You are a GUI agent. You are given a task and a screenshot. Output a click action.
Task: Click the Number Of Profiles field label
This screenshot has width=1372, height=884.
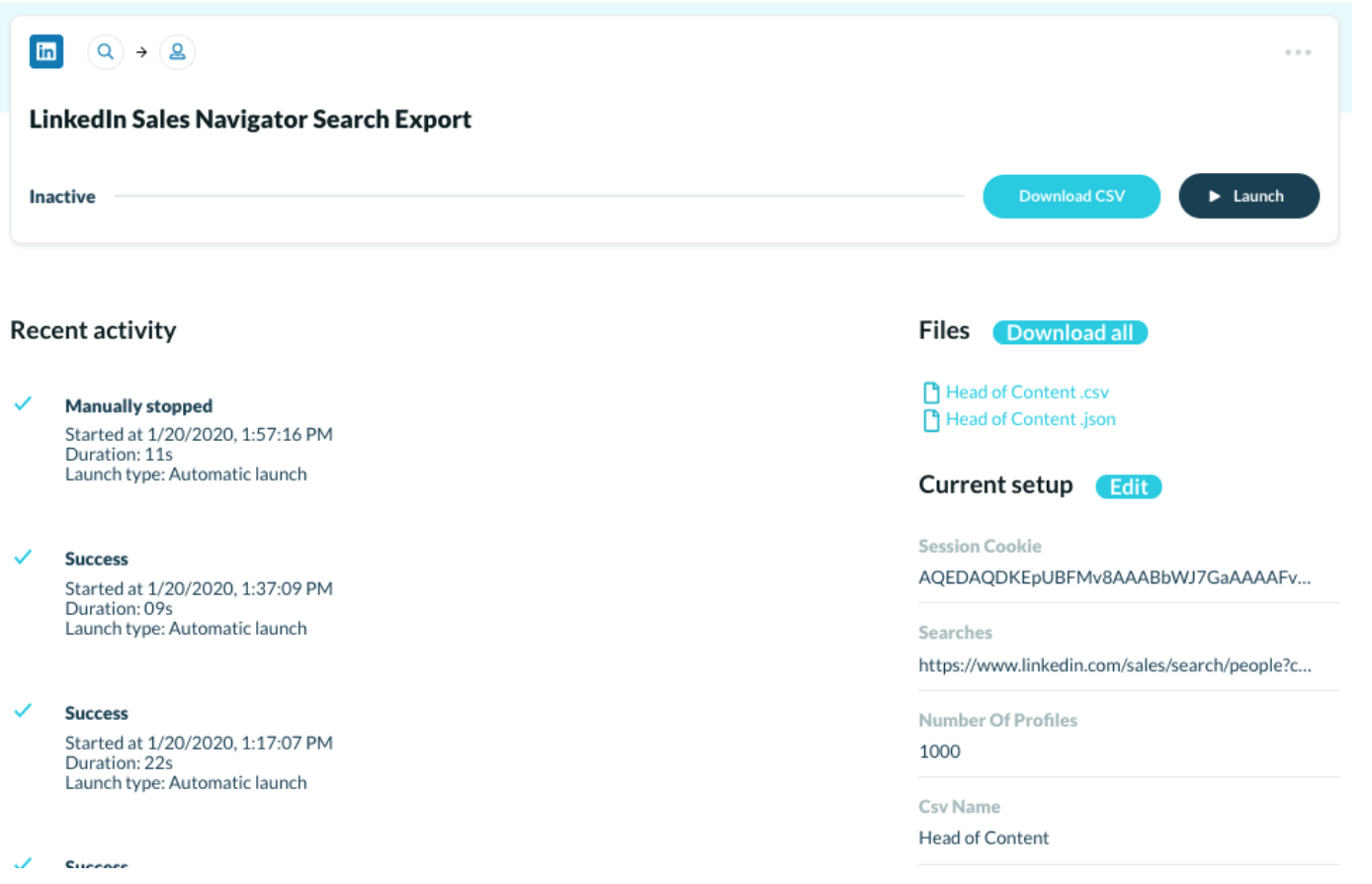(997, 720)
